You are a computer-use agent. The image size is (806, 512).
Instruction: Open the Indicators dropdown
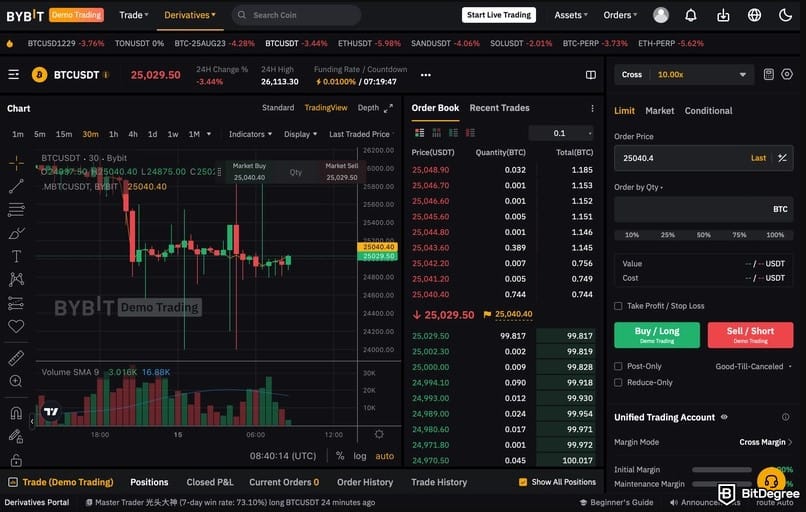tap(250, 134)
